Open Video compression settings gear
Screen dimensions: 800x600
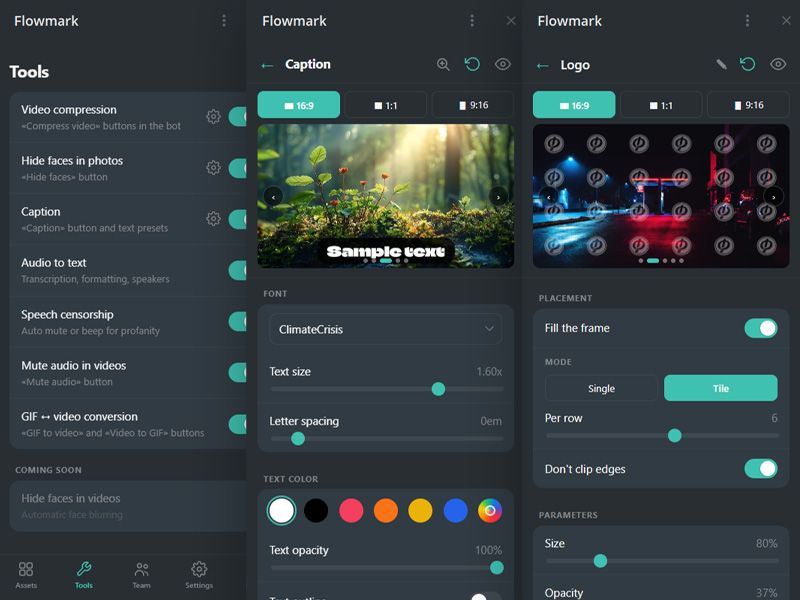[x=213, y=116]
